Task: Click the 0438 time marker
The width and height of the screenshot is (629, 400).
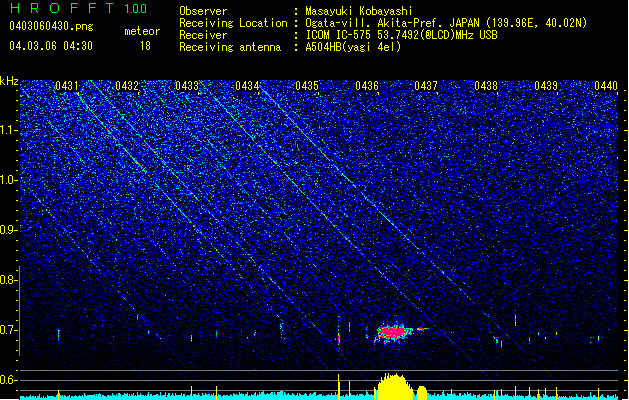Action: coord(486,86)
